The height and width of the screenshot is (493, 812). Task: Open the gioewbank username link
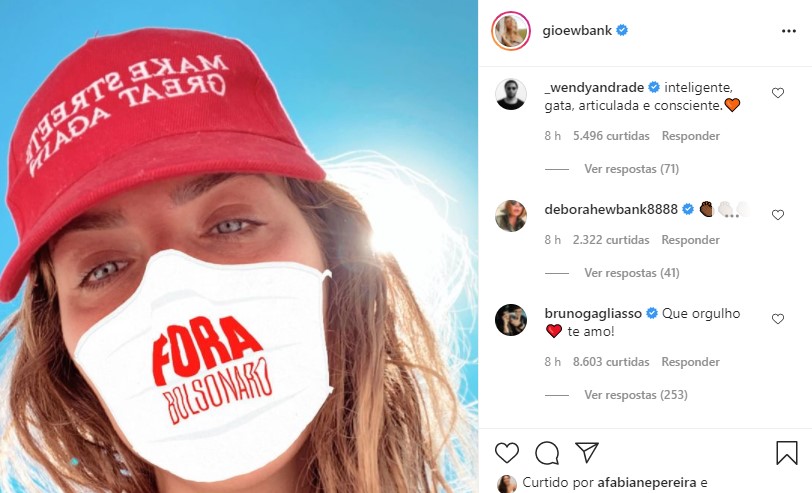[577, 31]
